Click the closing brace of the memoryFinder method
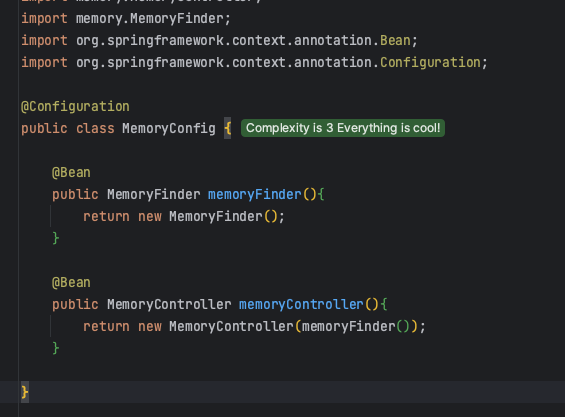 55,239
